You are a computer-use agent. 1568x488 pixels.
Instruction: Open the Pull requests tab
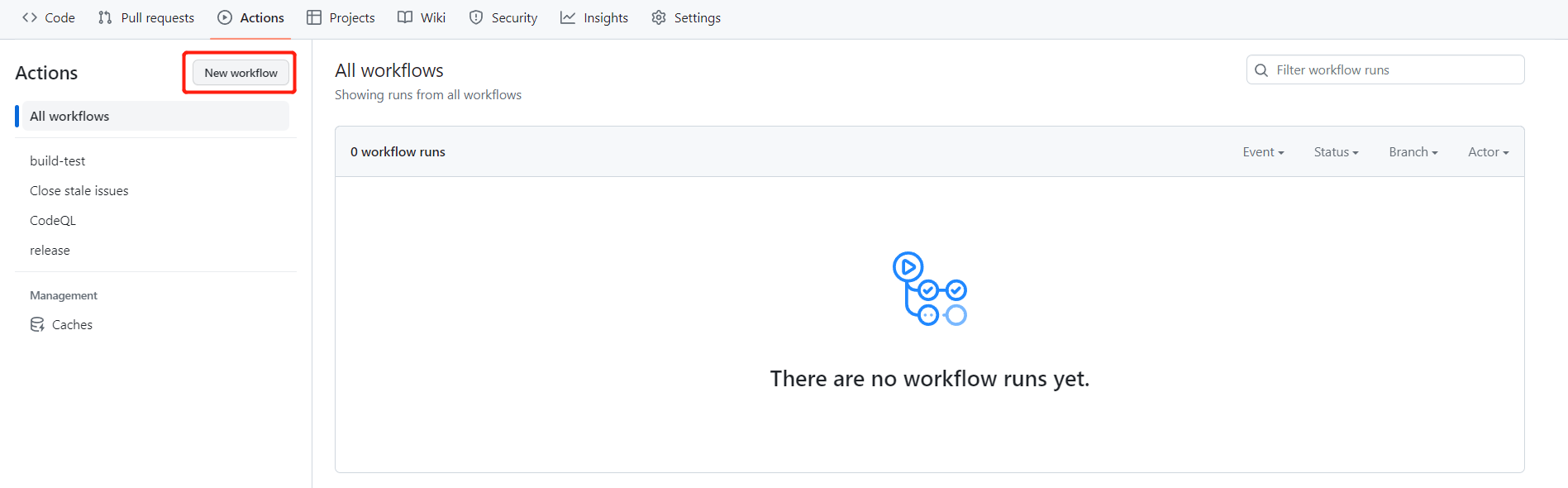146,17
